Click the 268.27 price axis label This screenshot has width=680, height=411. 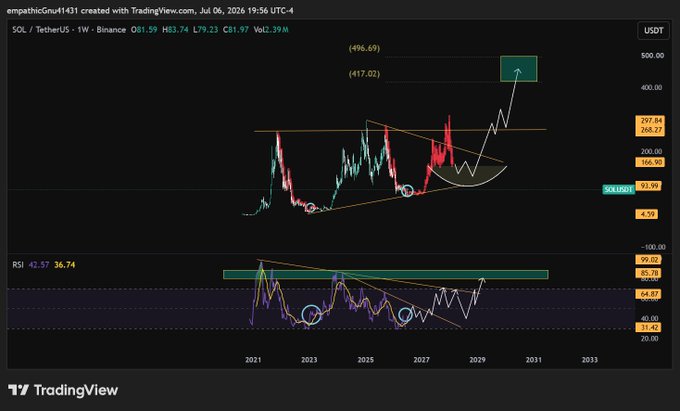(650, 130)
